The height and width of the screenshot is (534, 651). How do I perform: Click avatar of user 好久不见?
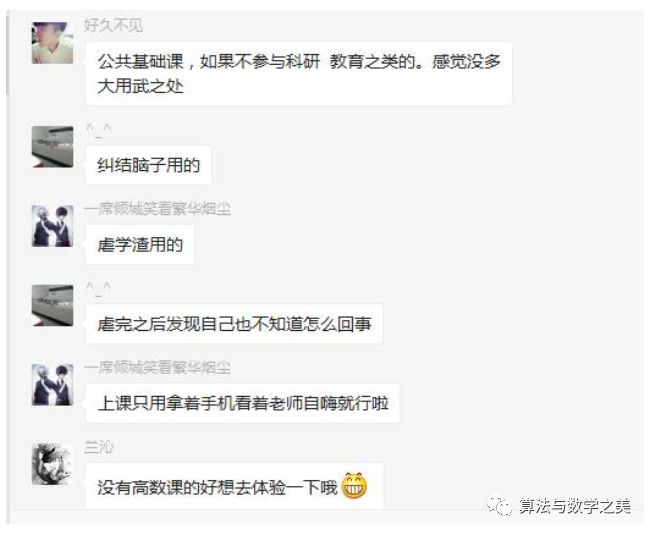tap(52, 43)
